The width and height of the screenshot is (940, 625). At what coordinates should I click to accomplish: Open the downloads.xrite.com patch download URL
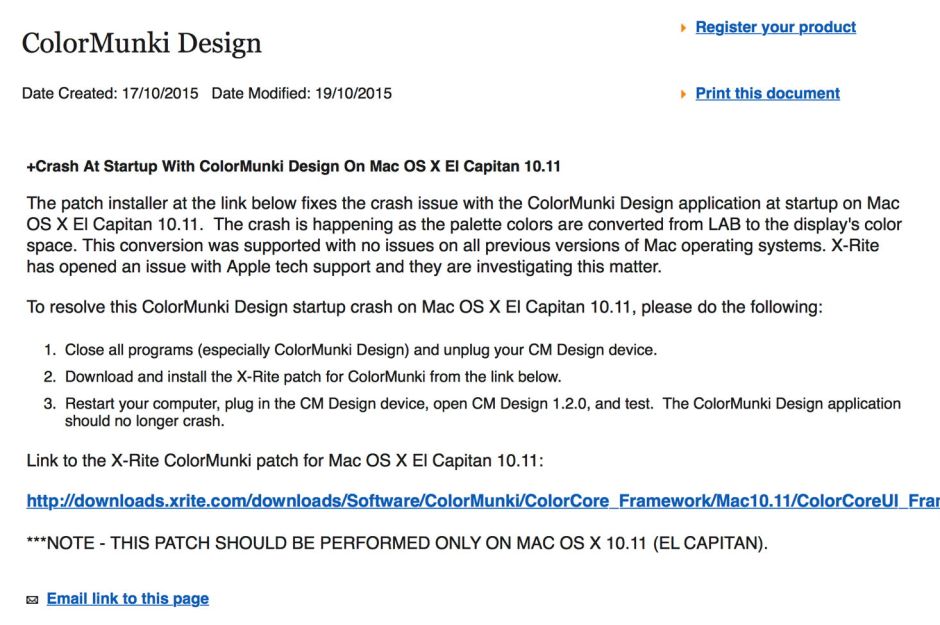click(x=482, y=501)
